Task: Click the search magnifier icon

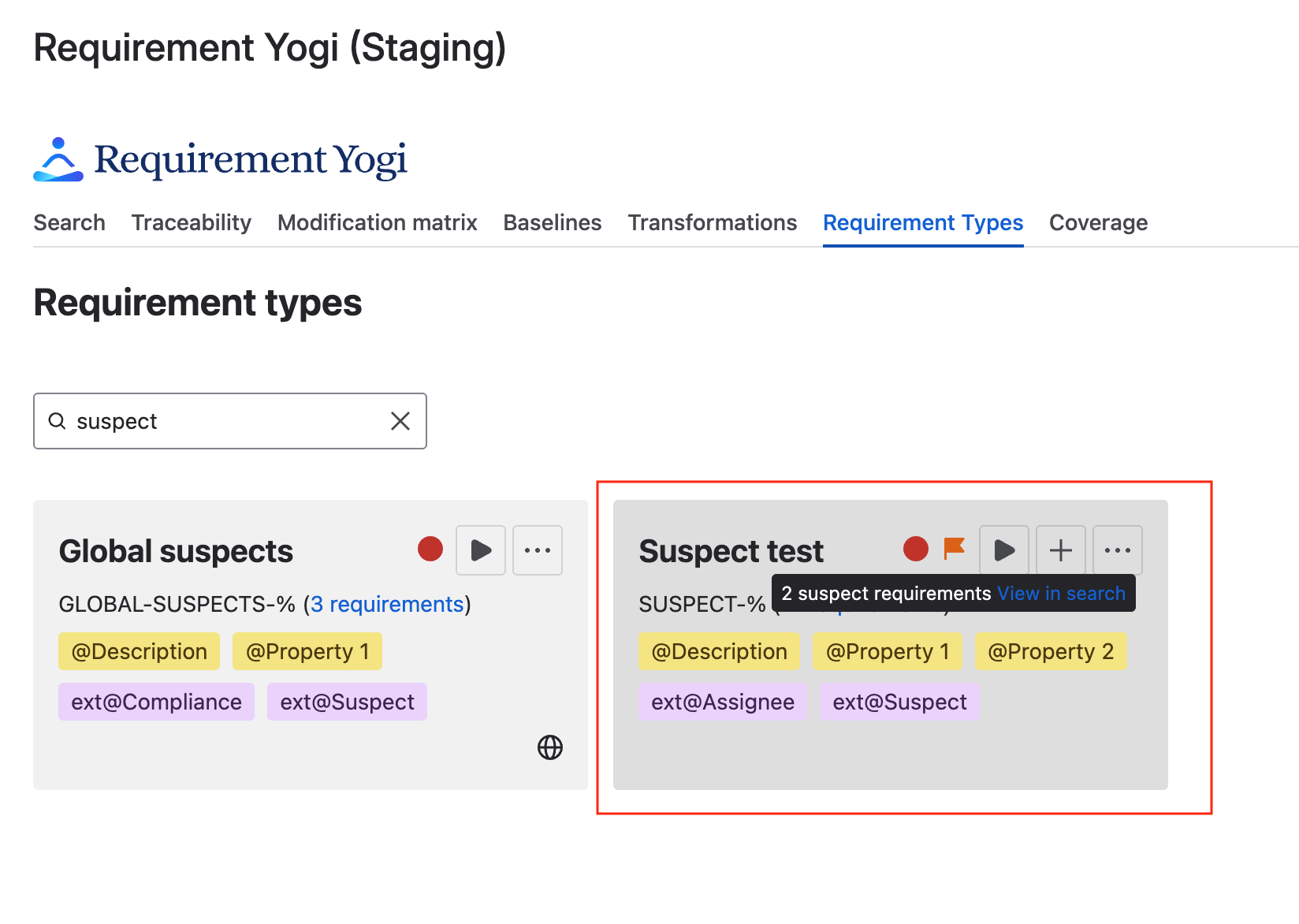Action: tap(57, 421)
